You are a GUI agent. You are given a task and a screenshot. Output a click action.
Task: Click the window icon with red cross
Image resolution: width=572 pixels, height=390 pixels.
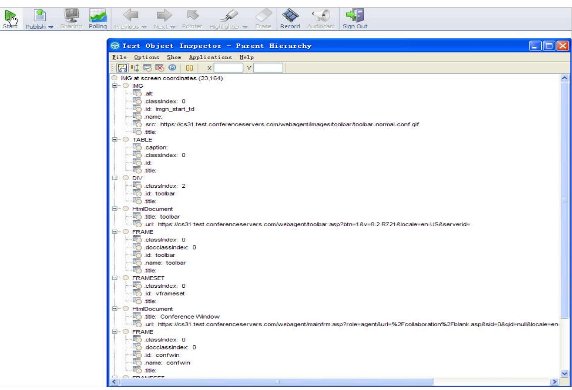point(159,68)
